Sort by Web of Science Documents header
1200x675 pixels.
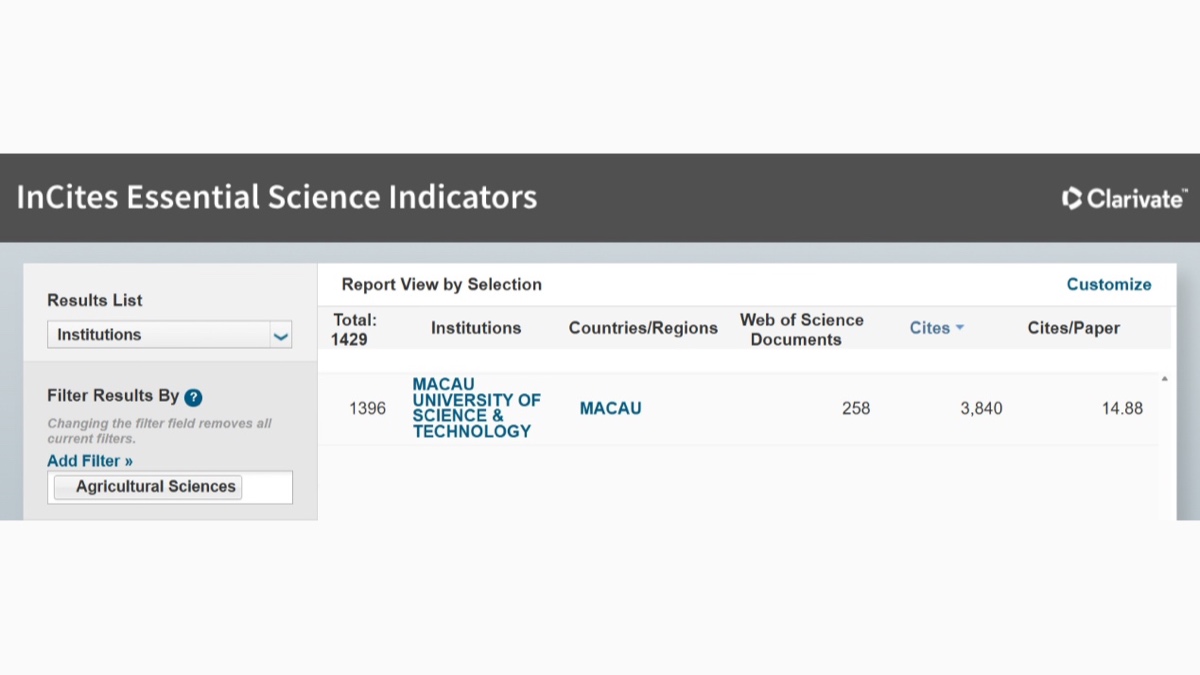(801, 329)
